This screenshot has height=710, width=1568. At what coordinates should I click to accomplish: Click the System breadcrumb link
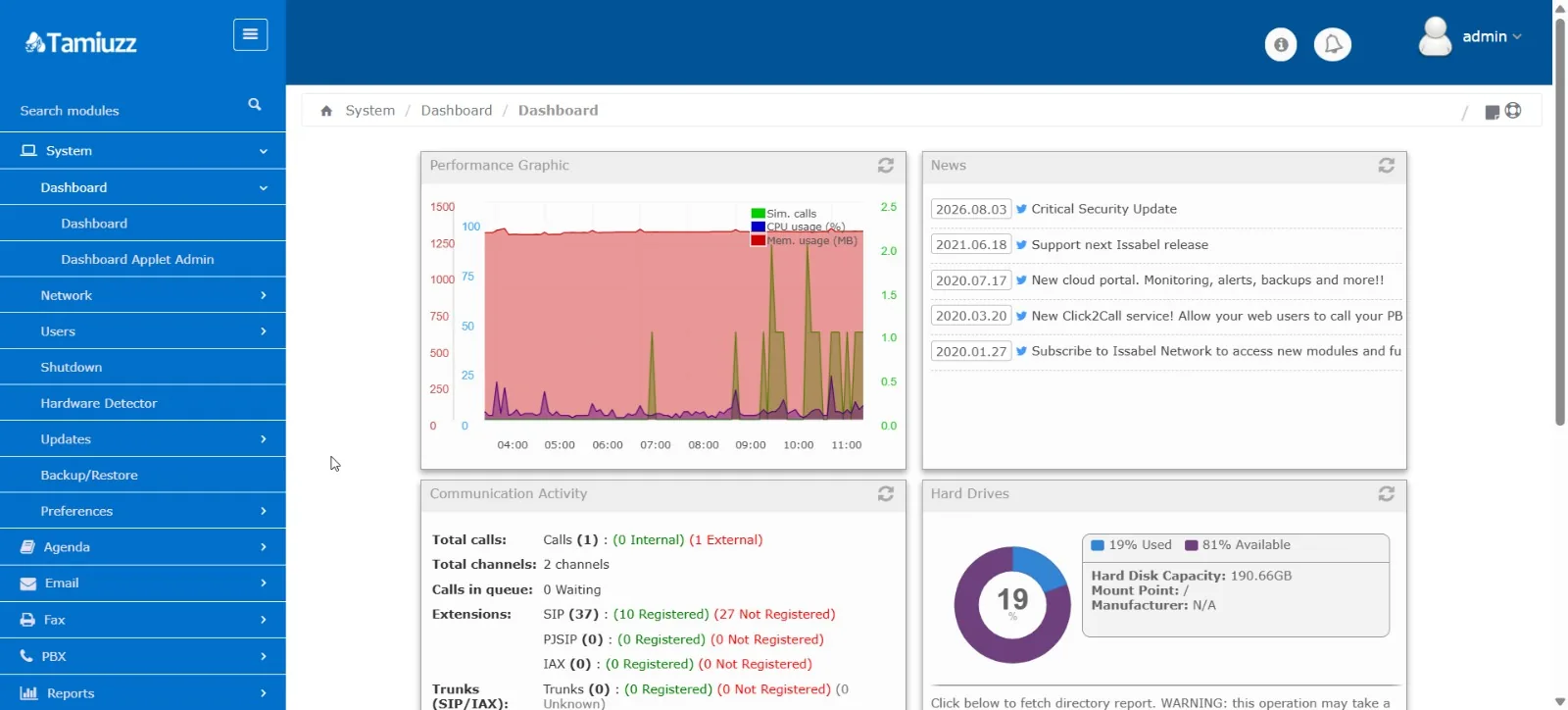point(369,111)
